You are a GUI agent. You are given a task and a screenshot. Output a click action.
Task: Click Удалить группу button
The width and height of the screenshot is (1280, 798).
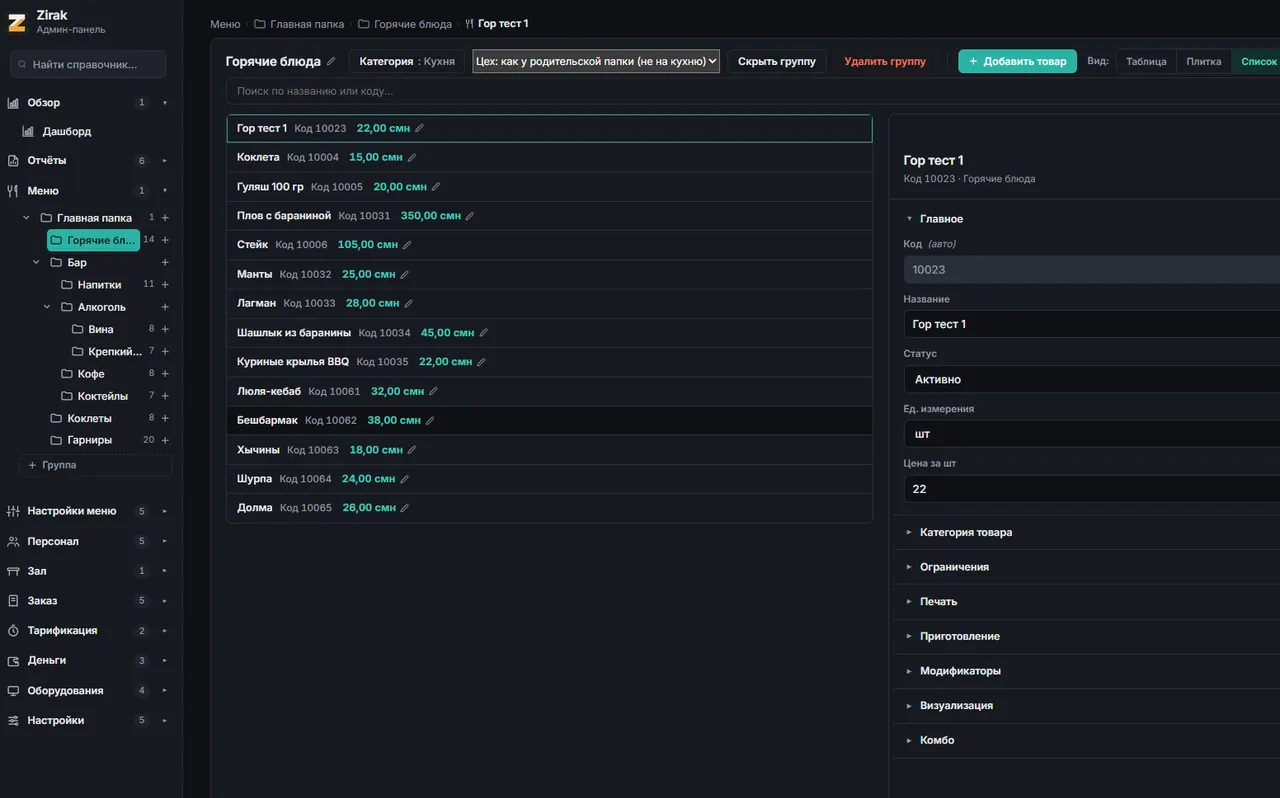[x=885, y=62]
